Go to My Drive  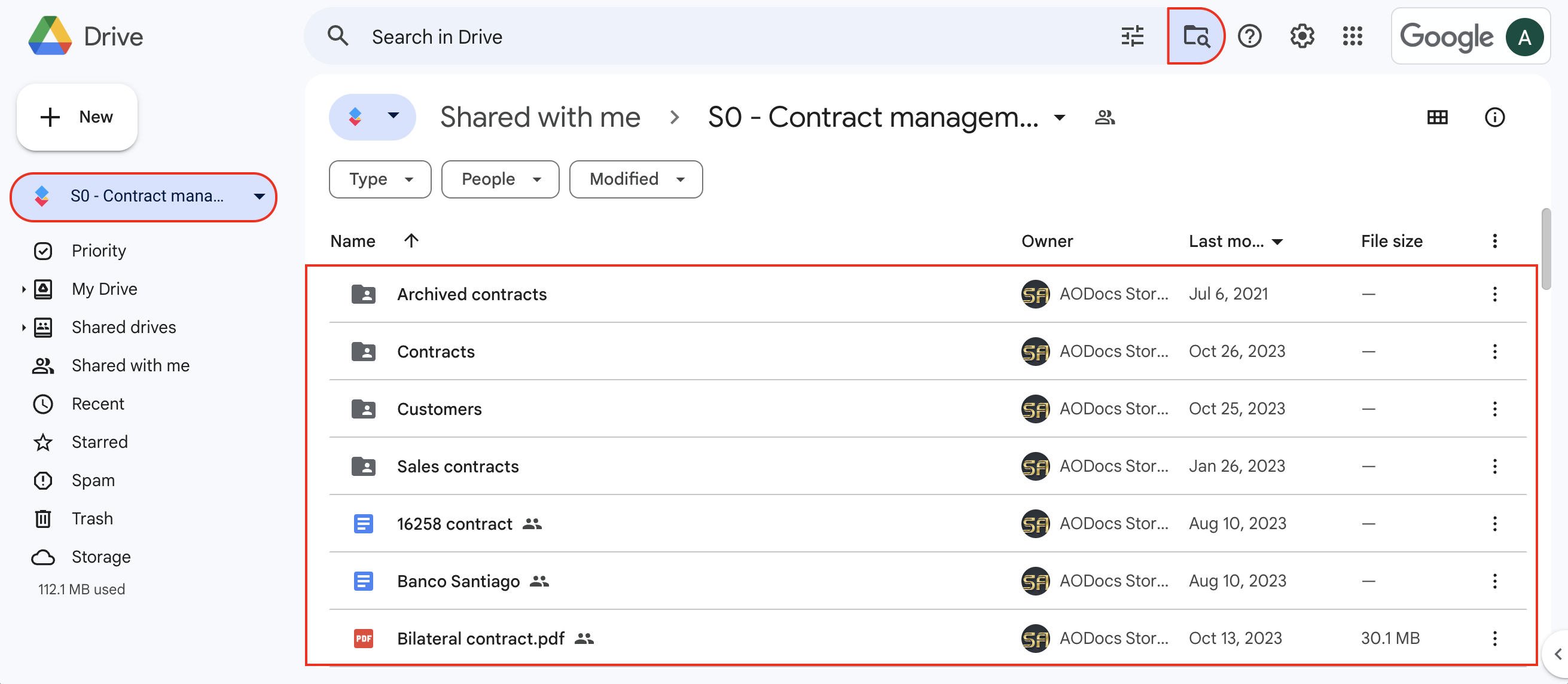(105, 289)
